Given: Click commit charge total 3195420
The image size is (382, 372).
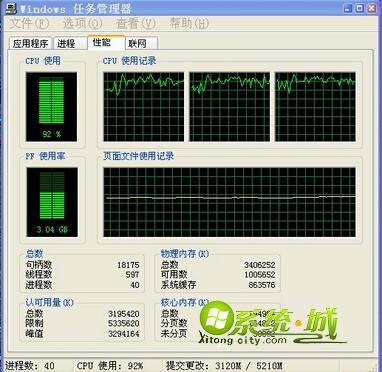Looking at the screenshot, I should click(124, 314).
